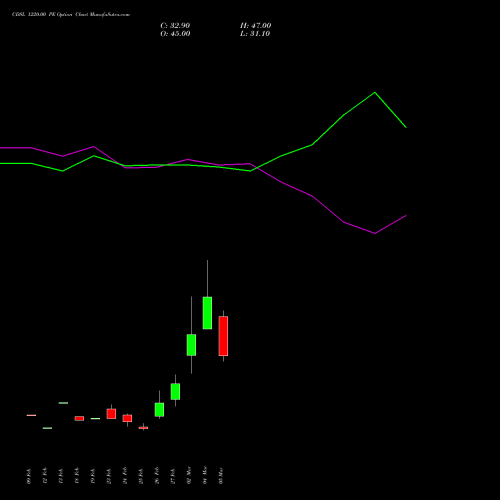Select the high value 'H: 47.00'
The height and width of the screenshot is (500, 500).
[255, 26]
